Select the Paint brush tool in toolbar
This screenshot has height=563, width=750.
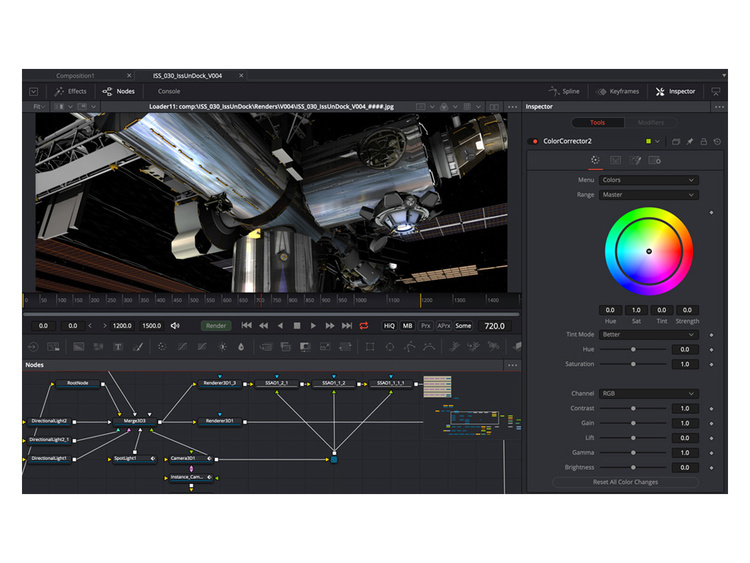coord(138,346)
